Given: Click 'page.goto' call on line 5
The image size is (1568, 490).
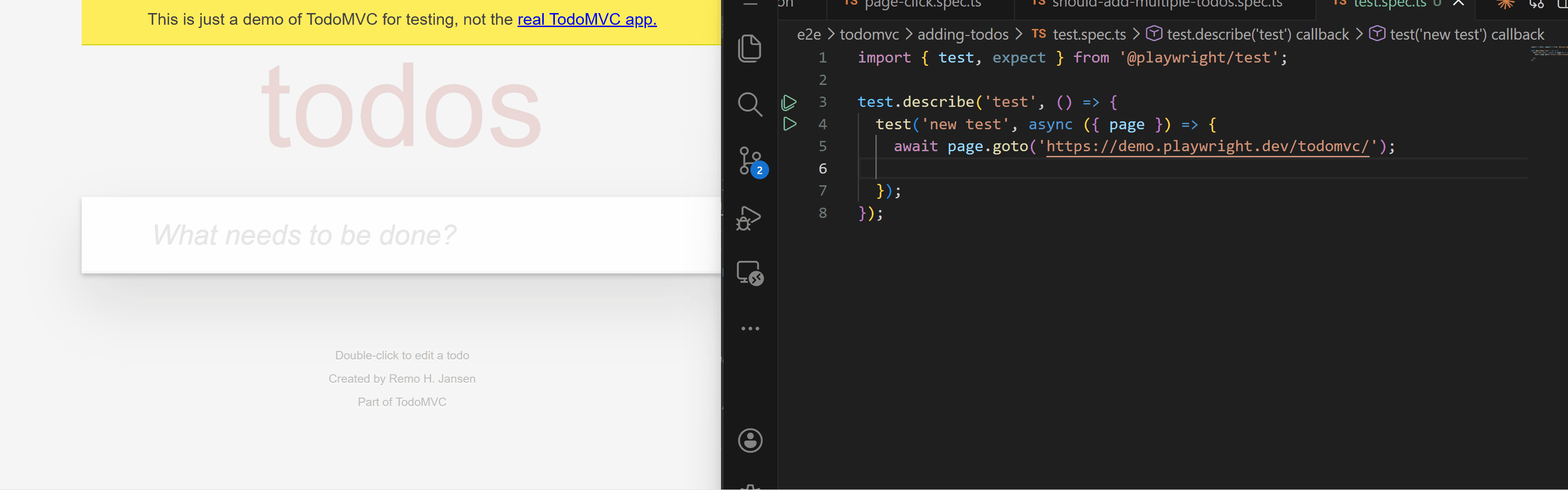Looking at the screenshot, I should [987, 147].
